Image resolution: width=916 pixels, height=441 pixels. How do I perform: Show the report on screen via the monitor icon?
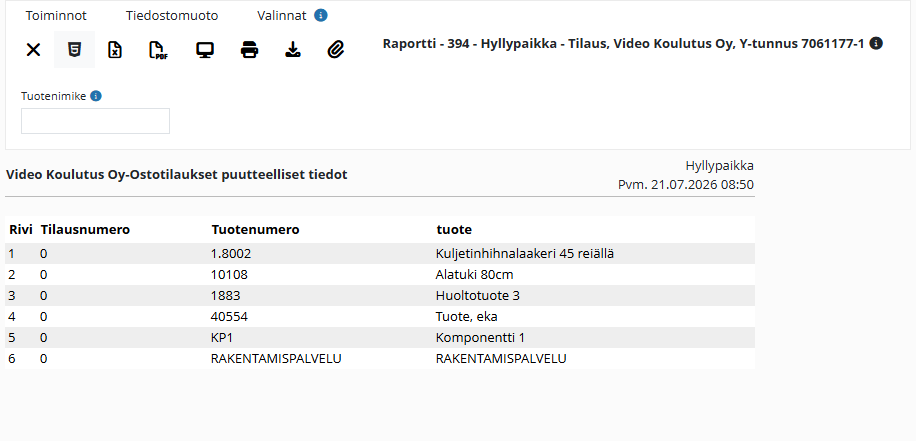pyautogui.click(x=204, y=50)
